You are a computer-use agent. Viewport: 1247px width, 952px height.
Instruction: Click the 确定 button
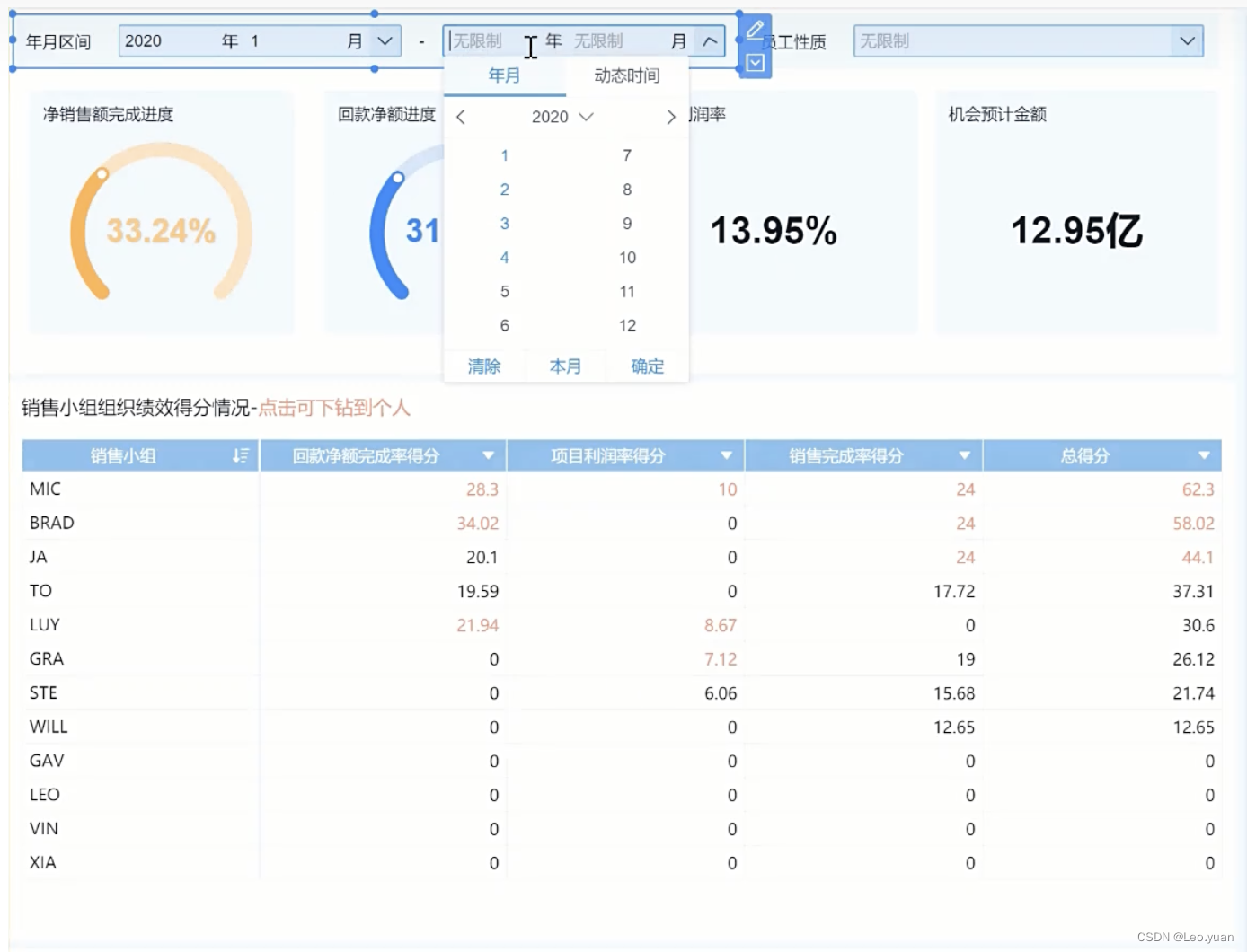pyautogui.click(x=648, y=366)
